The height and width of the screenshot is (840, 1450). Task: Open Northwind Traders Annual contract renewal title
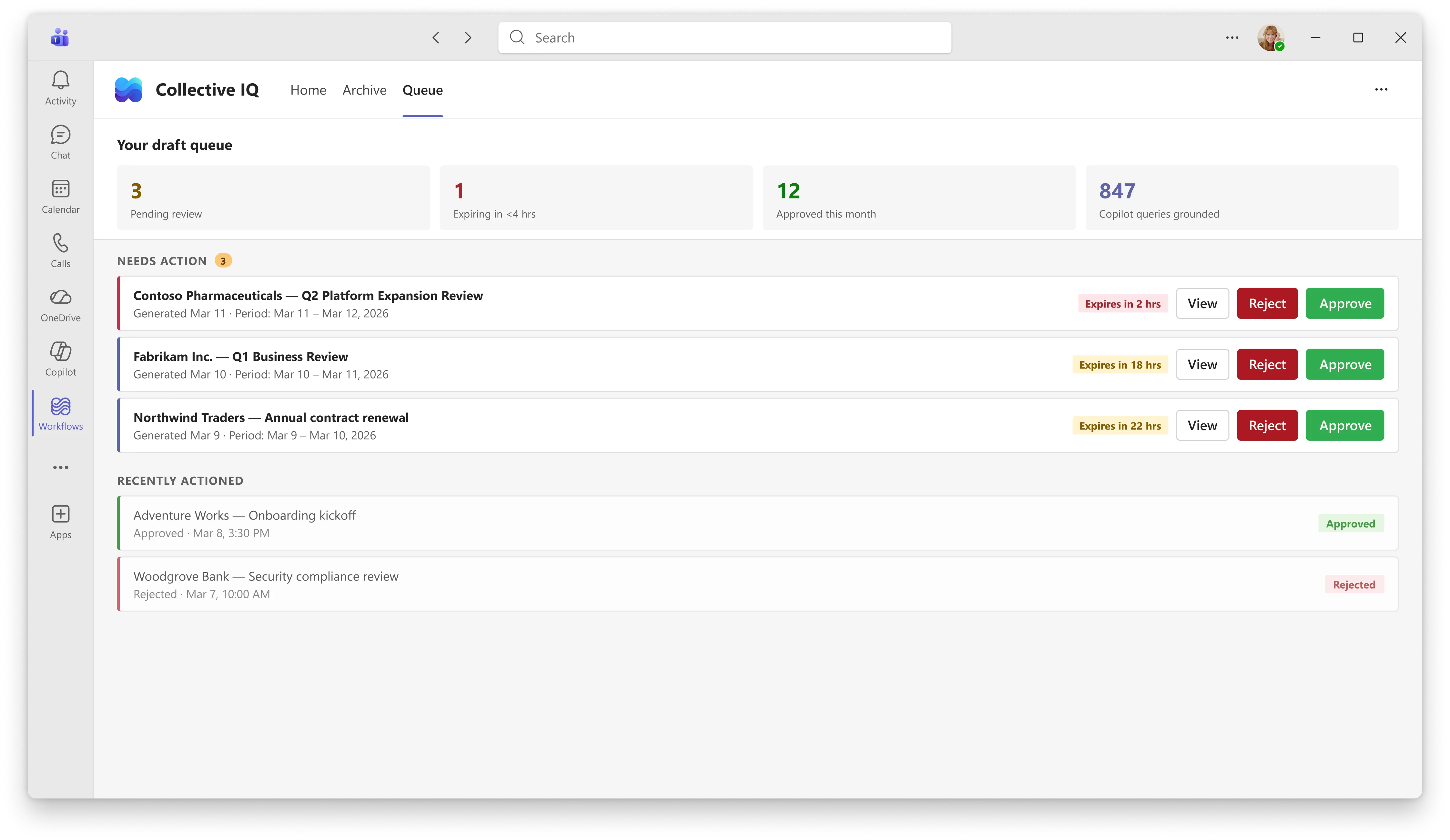click(271, 417)
